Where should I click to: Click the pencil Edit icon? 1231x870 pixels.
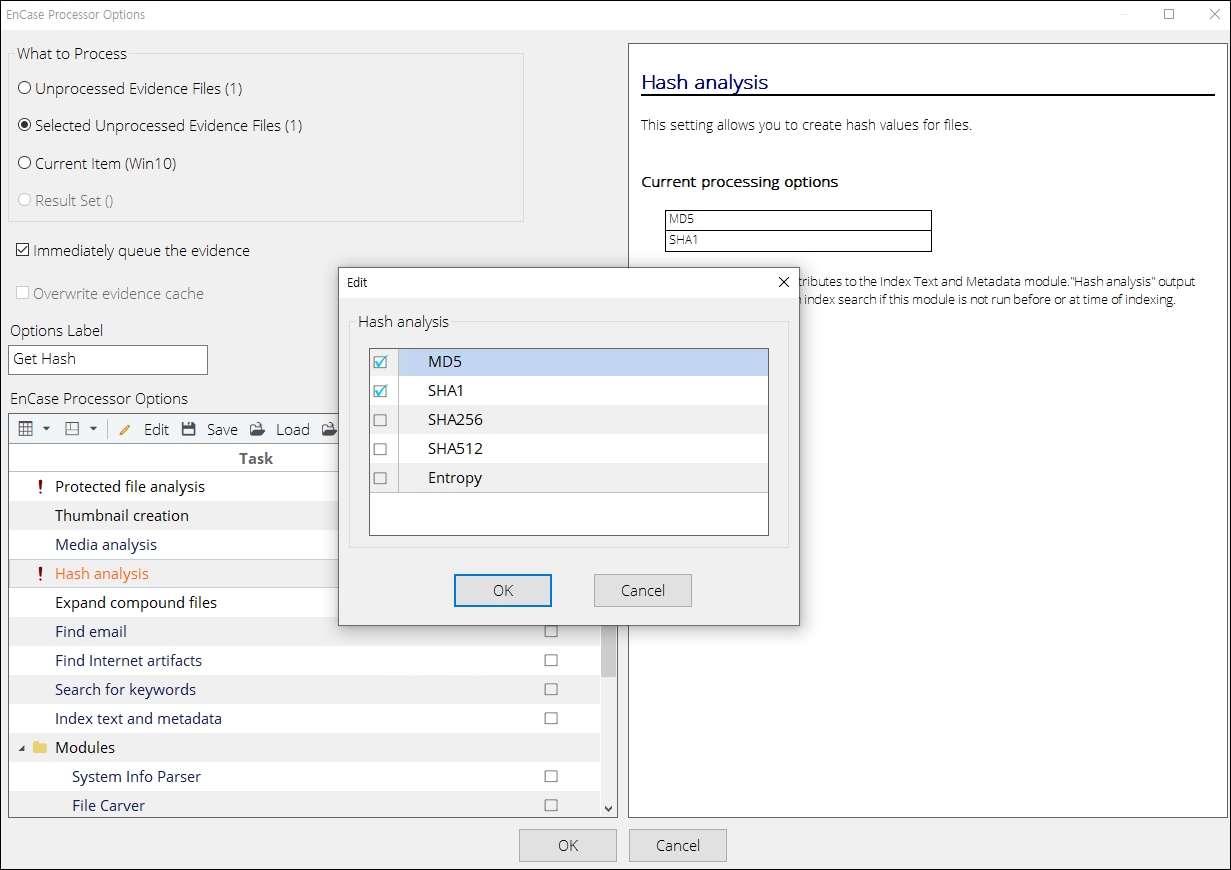coord(125,429)
